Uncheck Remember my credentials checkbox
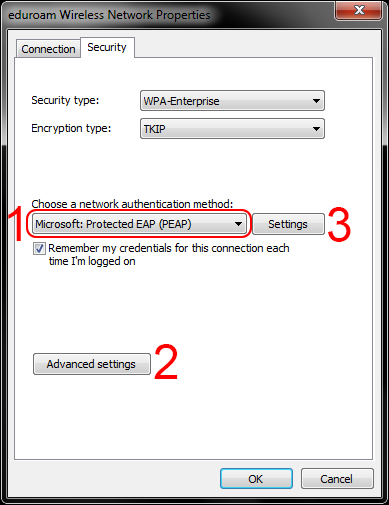The width and height of the screenshot is (389, 505). click(39, 249)
